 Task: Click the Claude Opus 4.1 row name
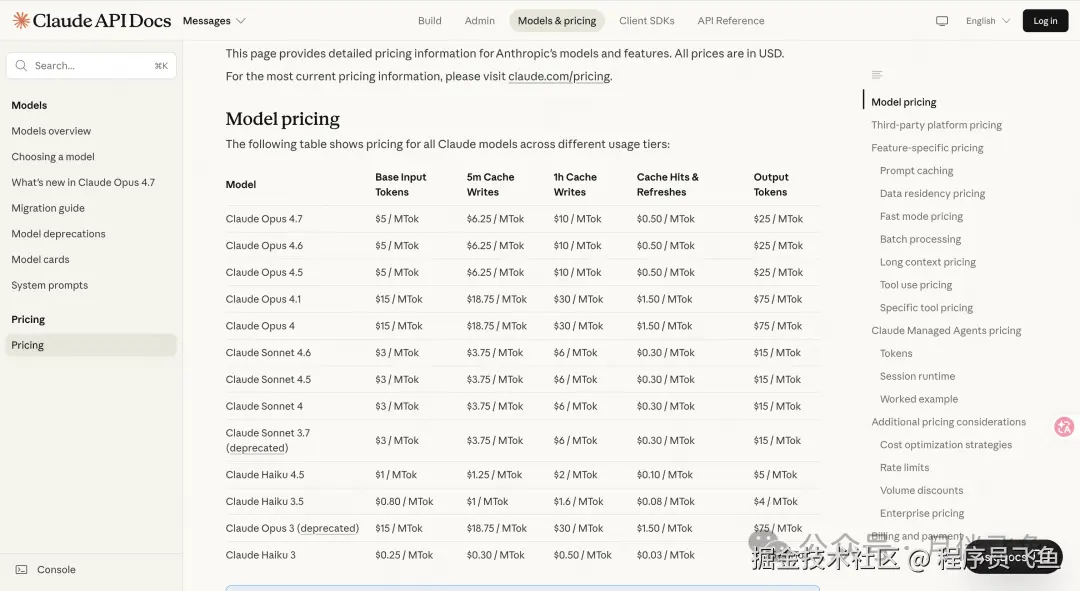pyautogui.click(x=263, y=300)
